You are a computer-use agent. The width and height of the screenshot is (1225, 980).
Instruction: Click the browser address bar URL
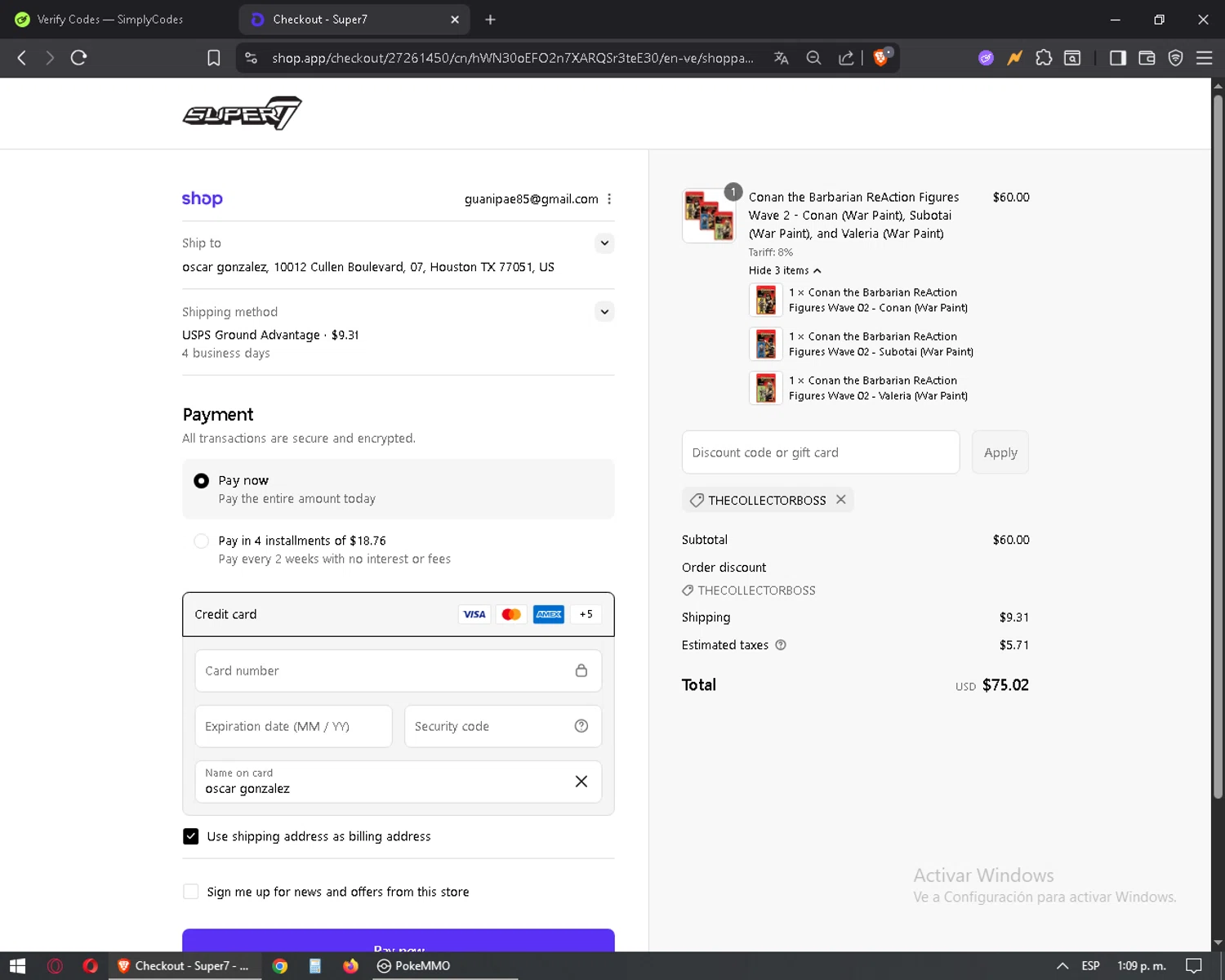[513, 58]
